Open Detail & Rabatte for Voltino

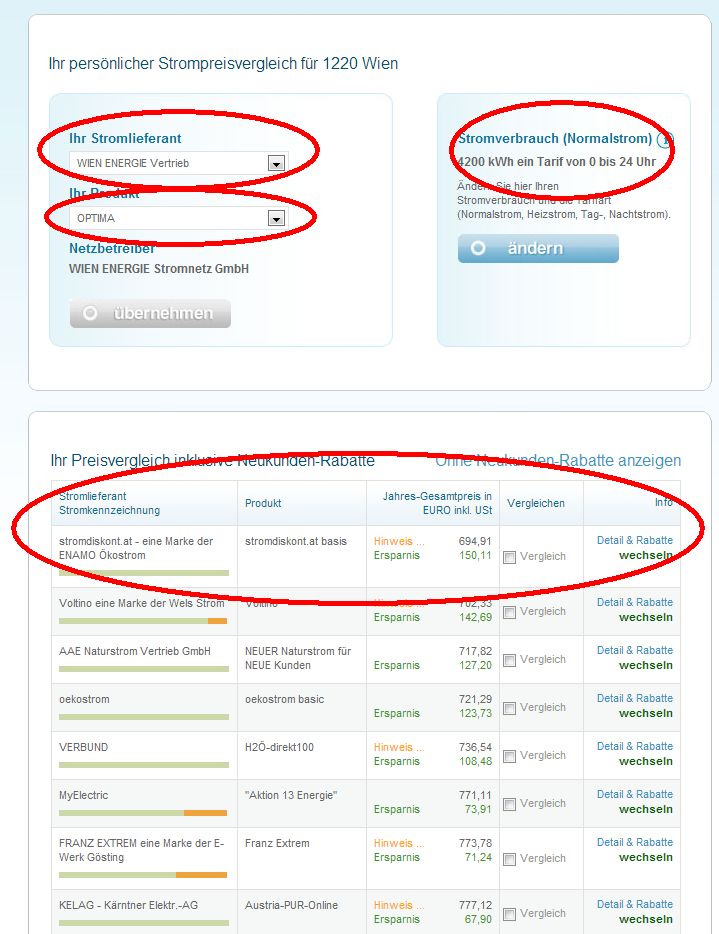tap(635, 602)
